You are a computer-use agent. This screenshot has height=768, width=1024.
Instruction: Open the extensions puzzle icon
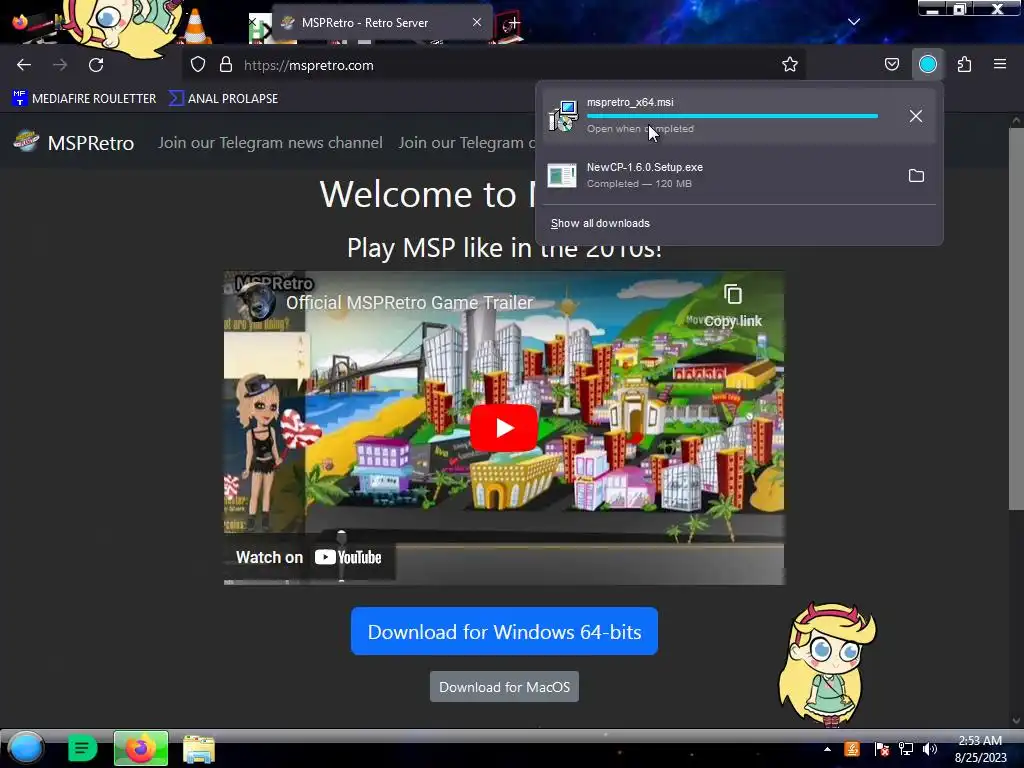(x=964, y=65)
